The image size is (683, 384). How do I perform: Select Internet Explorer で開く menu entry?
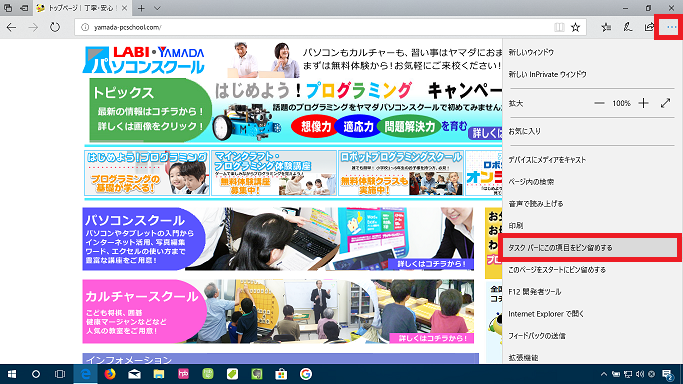(x=546, y=314)
